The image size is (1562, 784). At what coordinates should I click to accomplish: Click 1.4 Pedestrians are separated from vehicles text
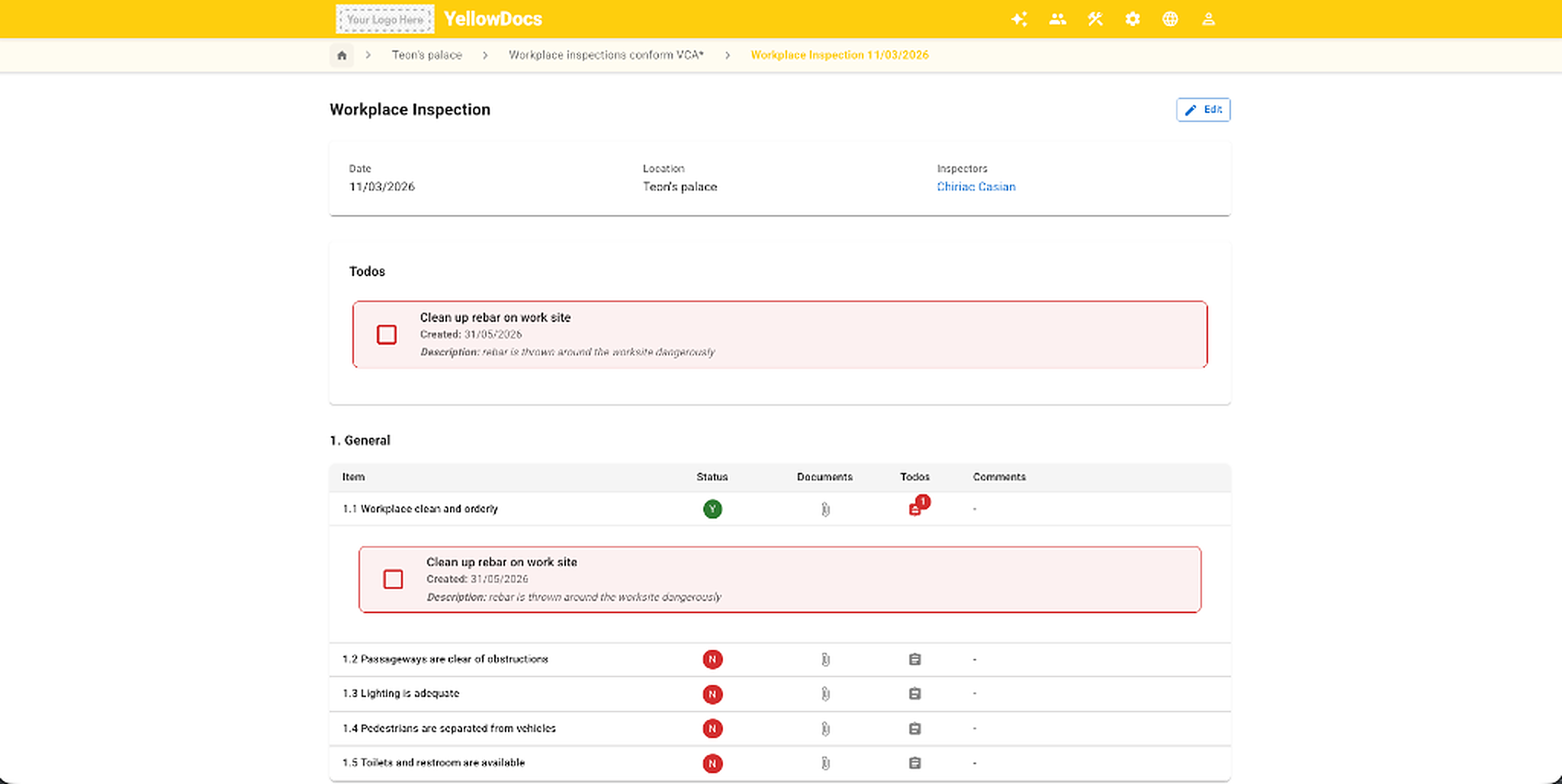click(x=449, y=729)
